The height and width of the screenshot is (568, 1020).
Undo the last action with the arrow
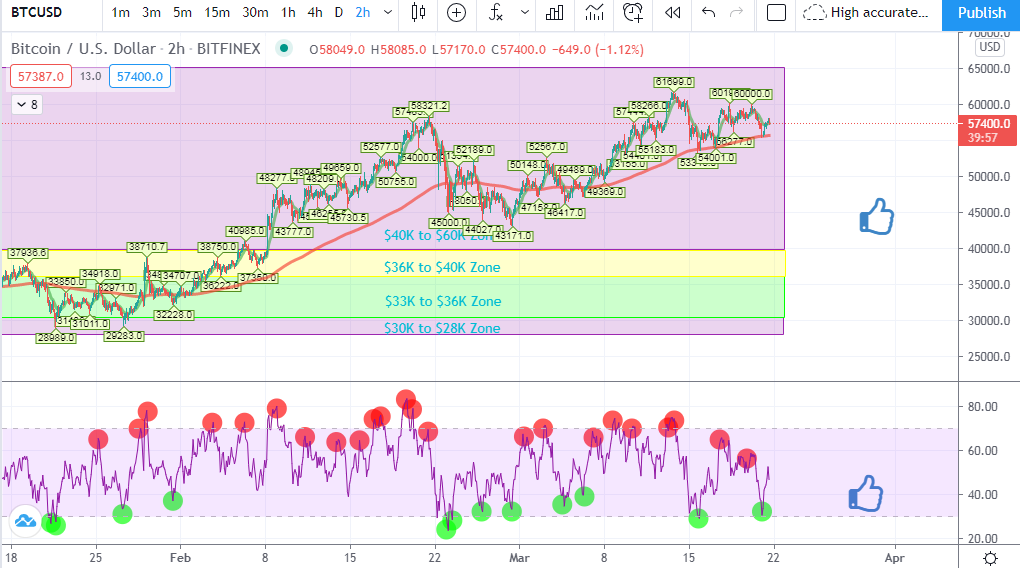pyautogui.click(x=708, y=12)
